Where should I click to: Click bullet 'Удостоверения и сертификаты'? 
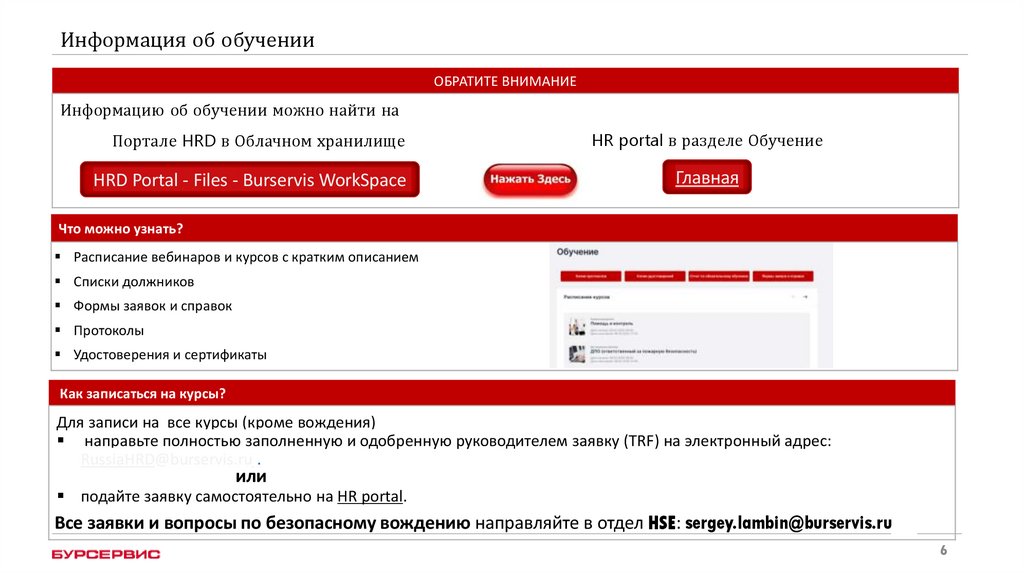(x=170, y=355)
